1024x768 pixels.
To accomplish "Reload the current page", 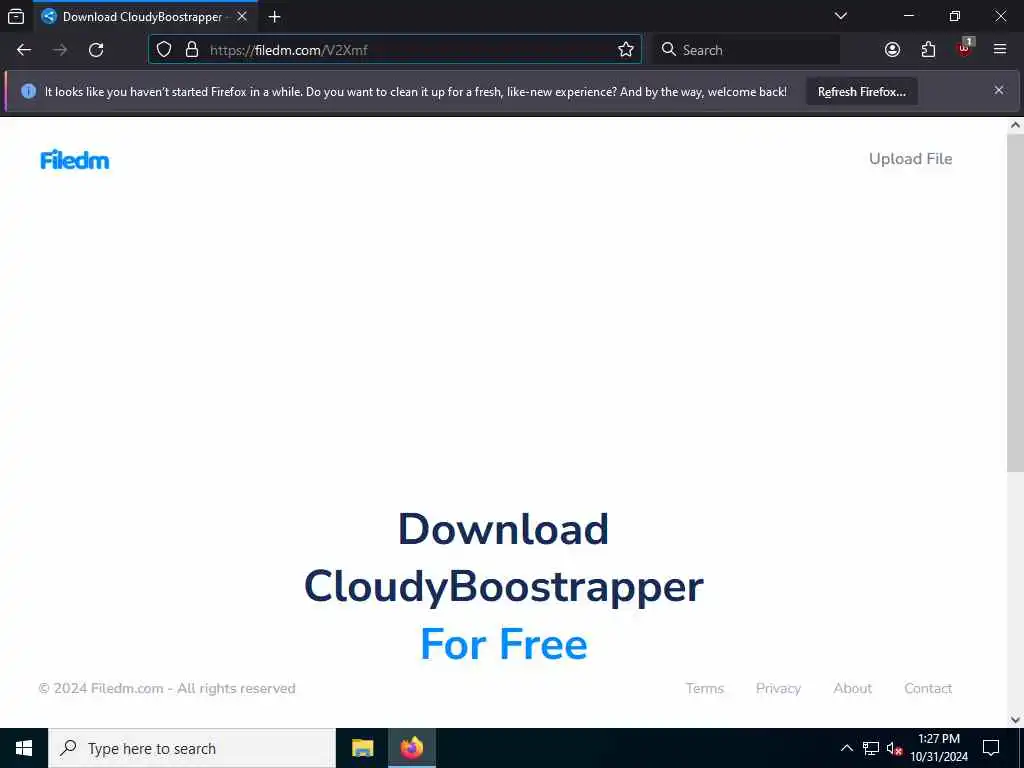I will (96, 50).
